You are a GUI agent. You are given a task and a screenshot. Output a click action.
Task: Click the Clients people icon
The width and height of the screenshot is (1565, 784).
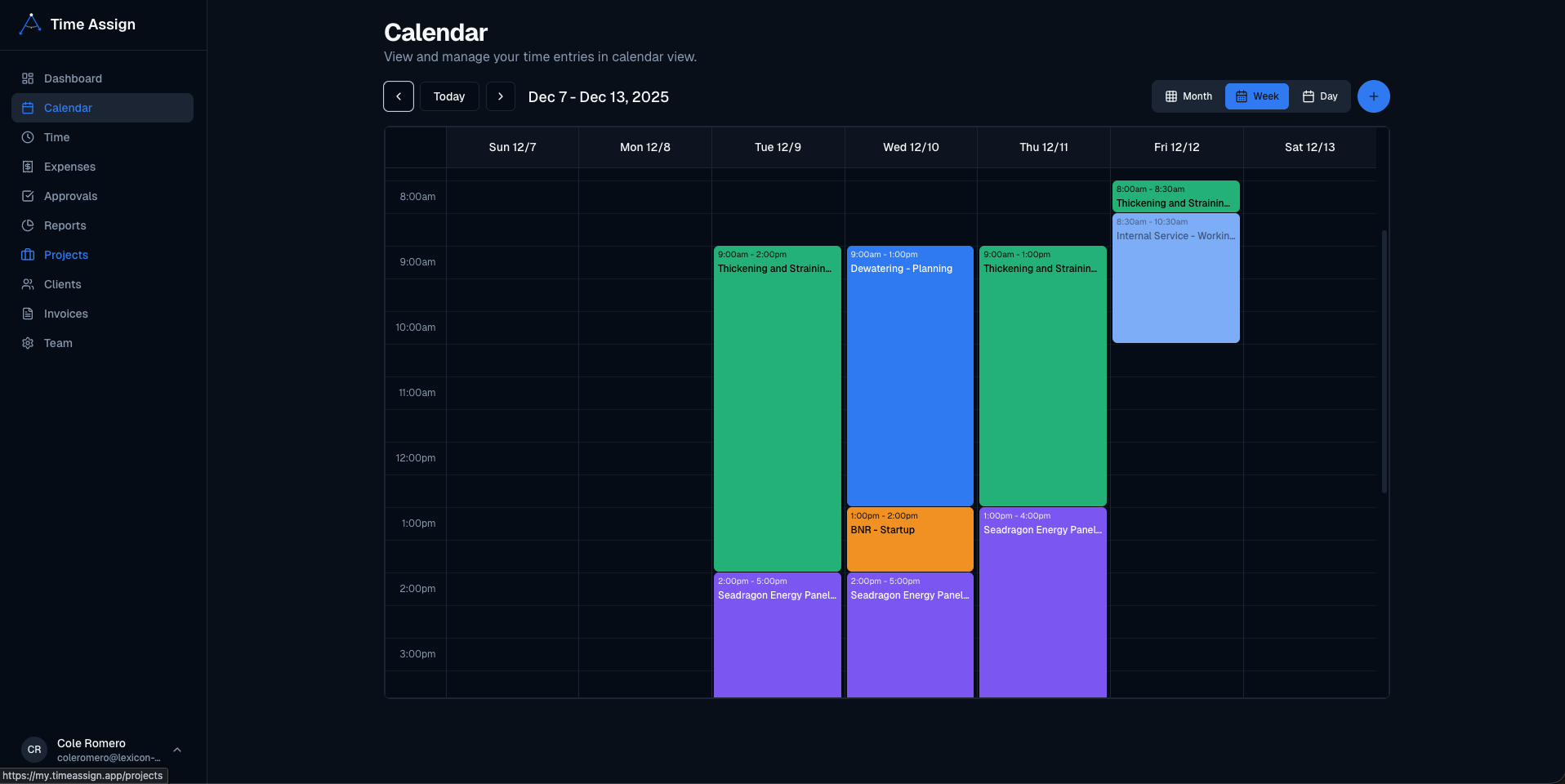tap(28, 284)
